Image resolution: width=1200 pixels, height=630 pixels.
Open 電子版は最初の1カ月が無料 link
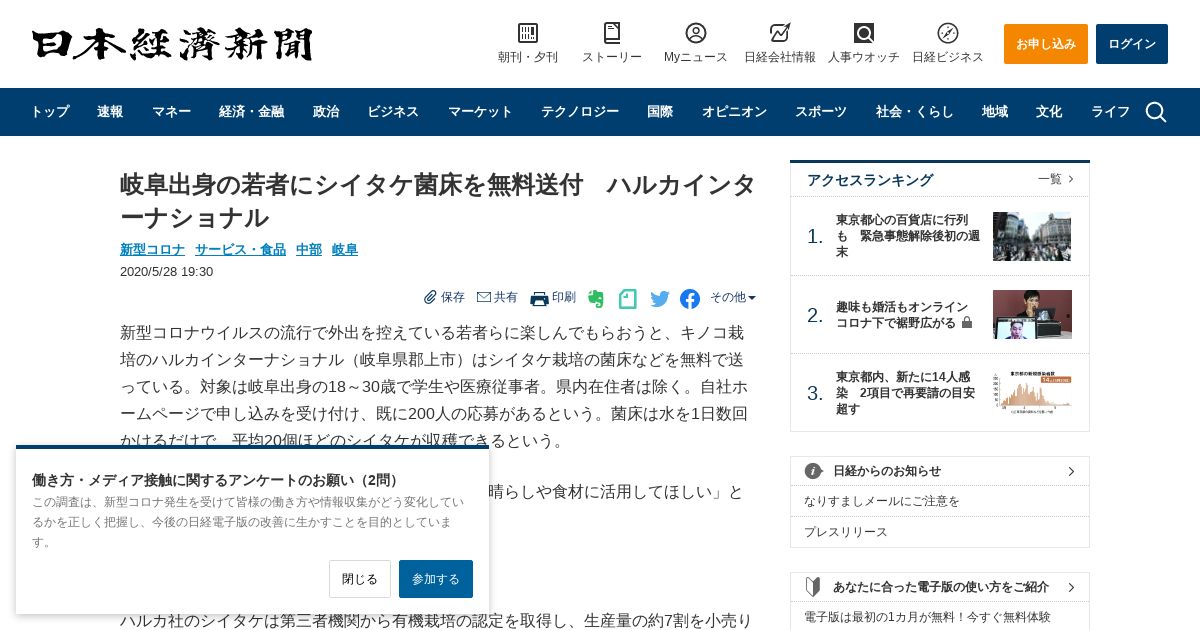pos(927,617)
